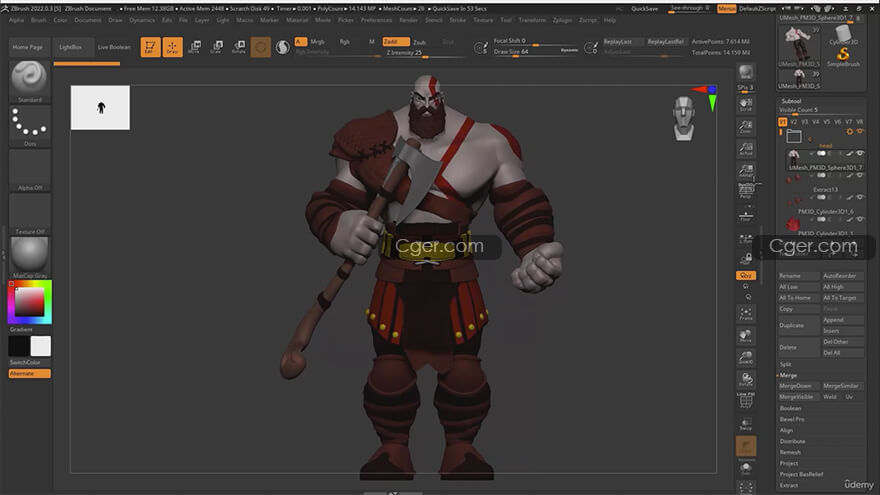Select the Rotate tool icon
Screen dimensions: 880x495
point(239,47)
